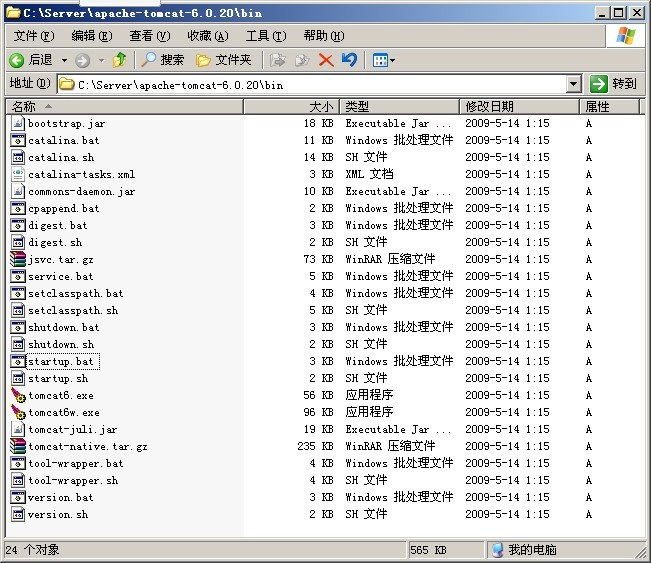
Task: Go up one folder level
Action: point(120,60)
